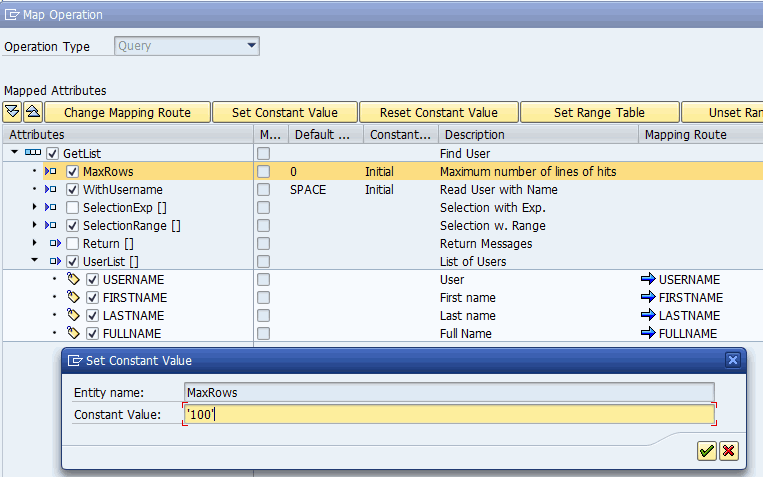The height and width of the screenshot is (477, 763).
Task: Click the Map Operation window title icon
Action: (x=12, y=15)
